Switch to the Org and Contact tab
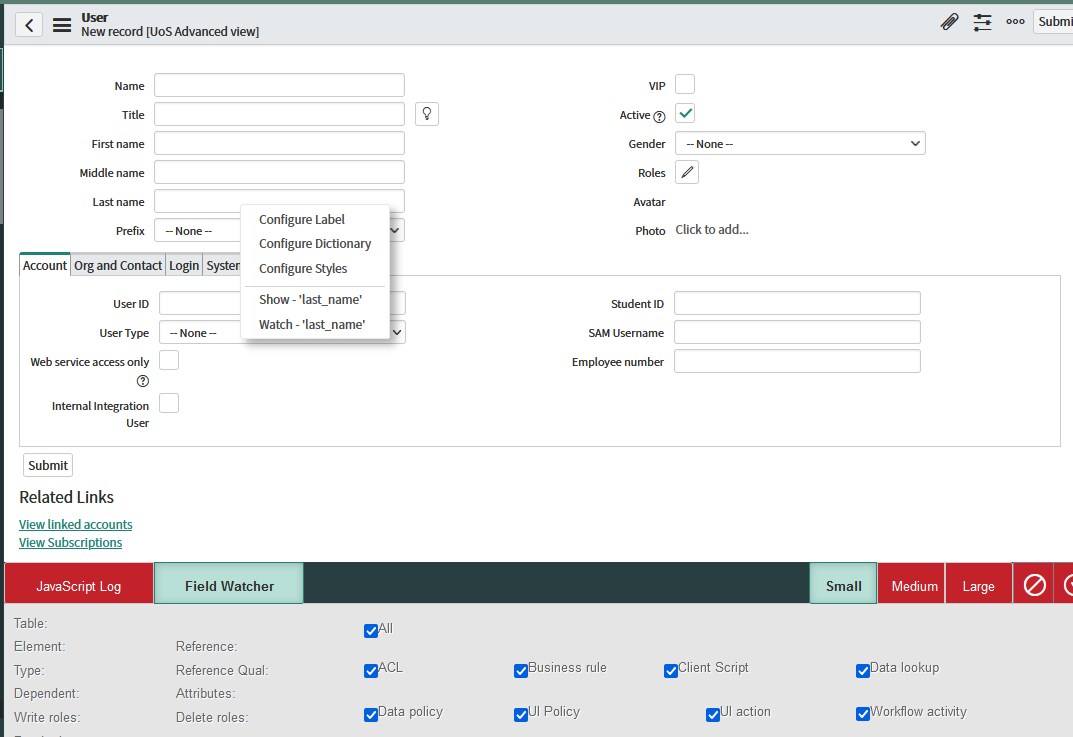 pos(117,264)
